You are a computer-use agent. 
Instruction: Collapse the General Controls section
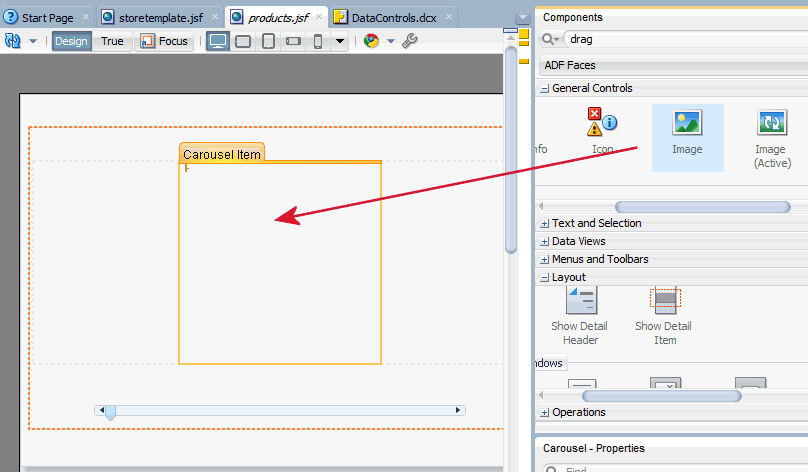pyautogui.click(x=544, y=89)
